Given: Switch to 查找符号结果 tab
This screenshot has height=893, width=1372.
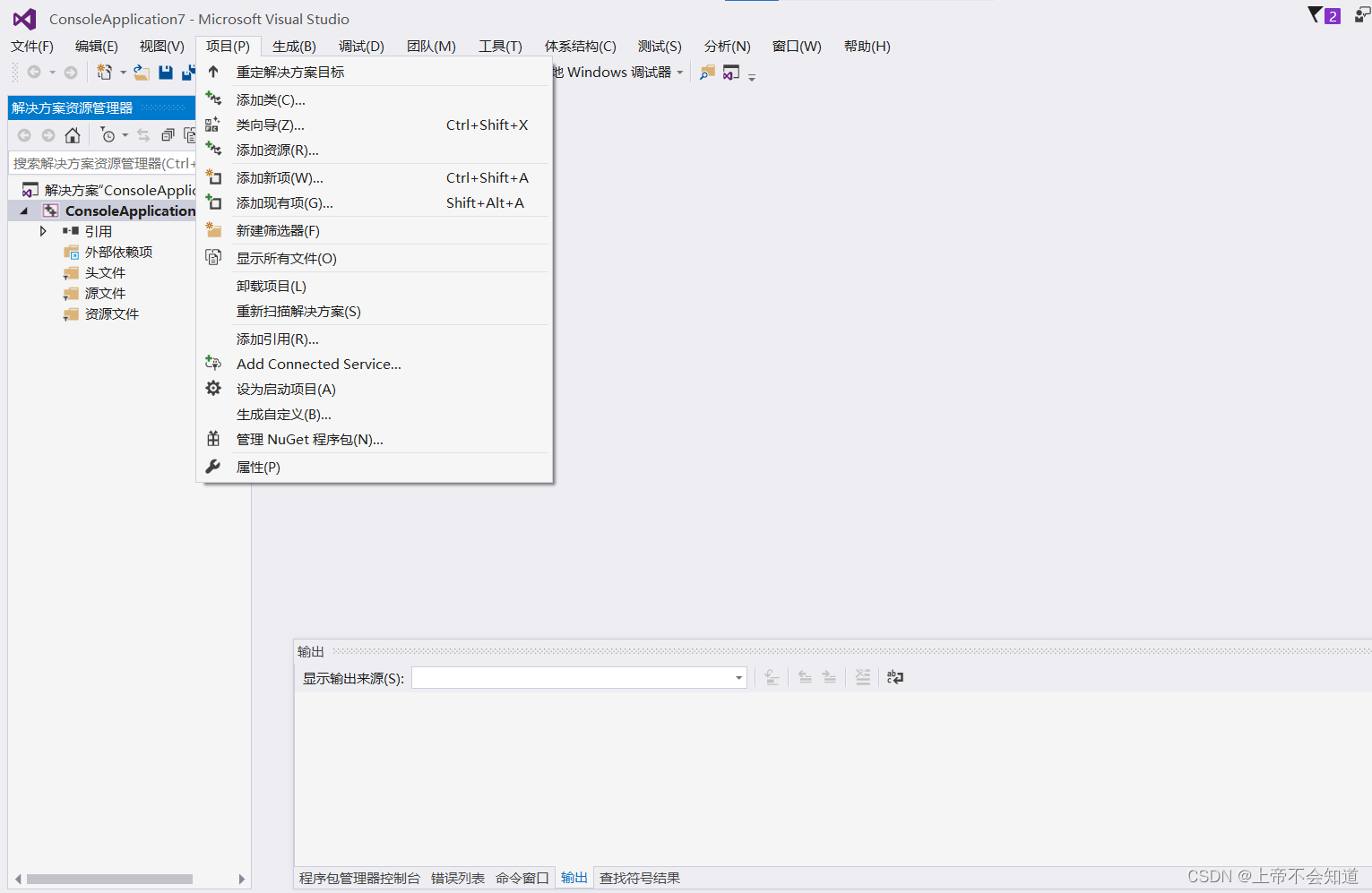Looking at the screenshot, I should point(640,878).
